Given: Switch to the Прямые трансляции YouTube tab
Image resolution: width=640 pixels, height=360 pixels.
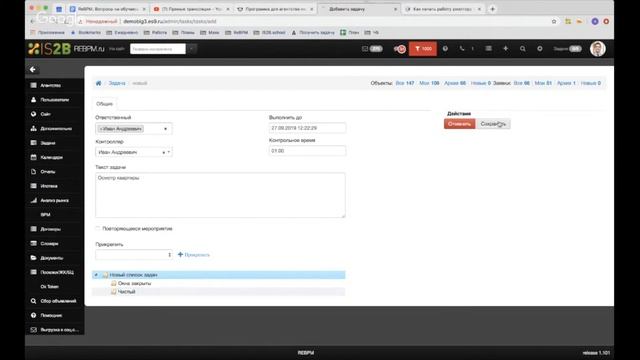Looking at the screenshot, I should point(192,9).
